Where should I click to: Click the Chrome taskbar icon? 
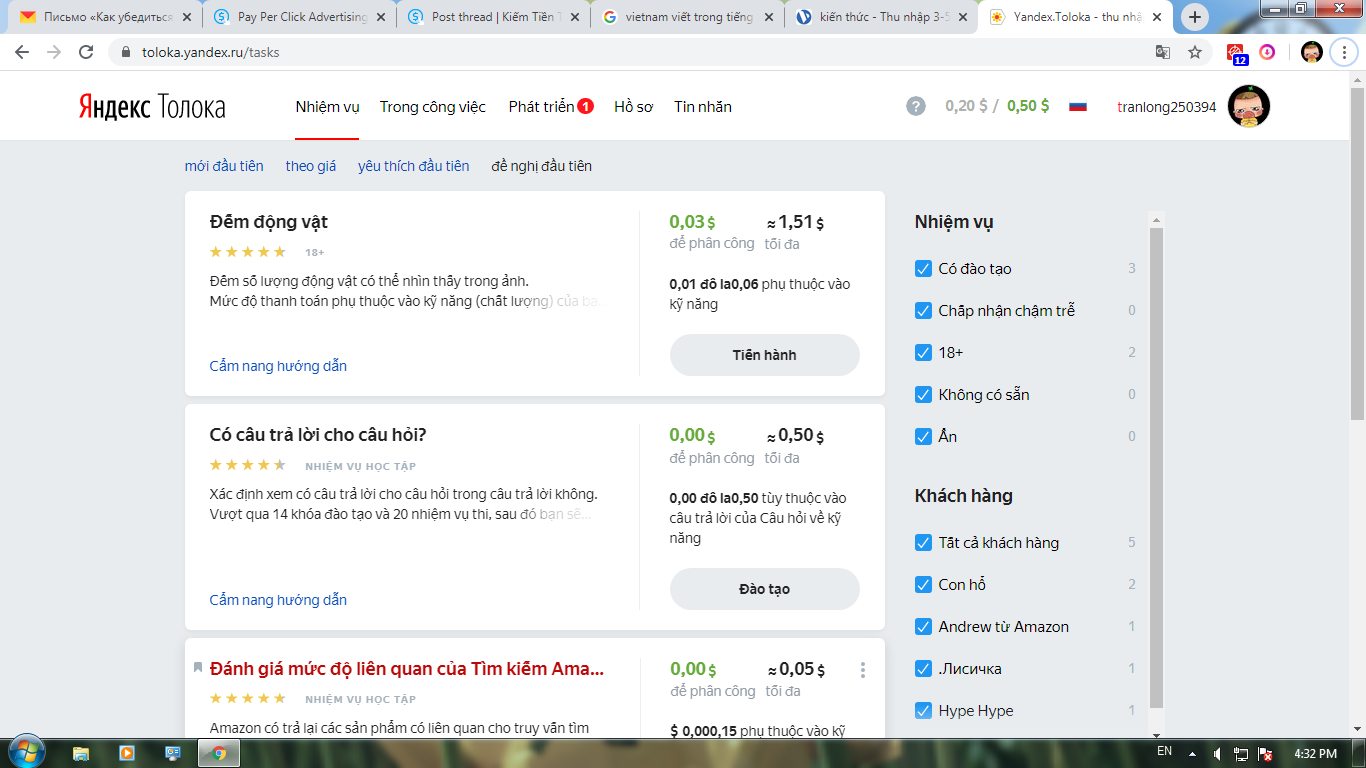(x=219, y=752)
